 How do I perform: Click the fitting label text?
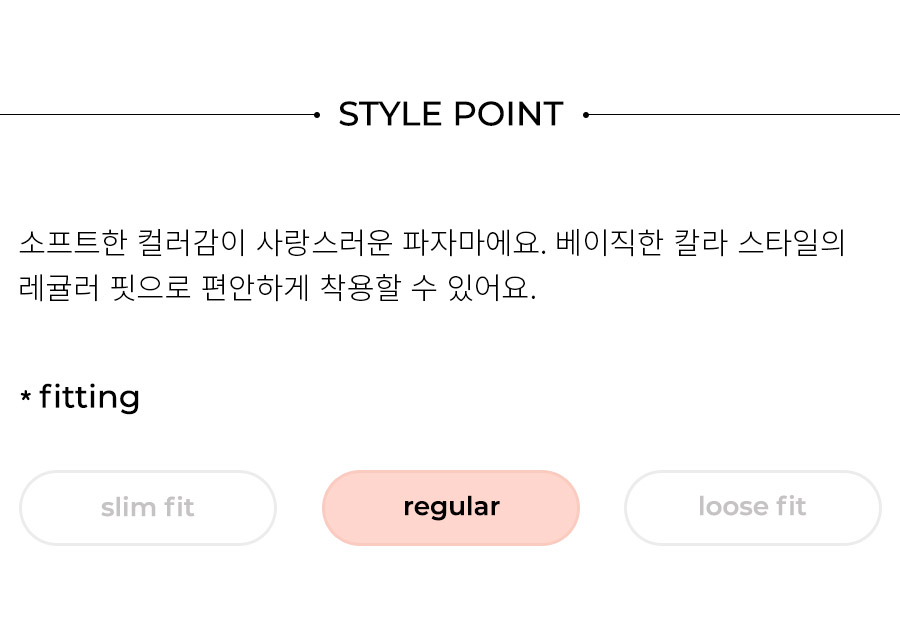pos(90,397)
